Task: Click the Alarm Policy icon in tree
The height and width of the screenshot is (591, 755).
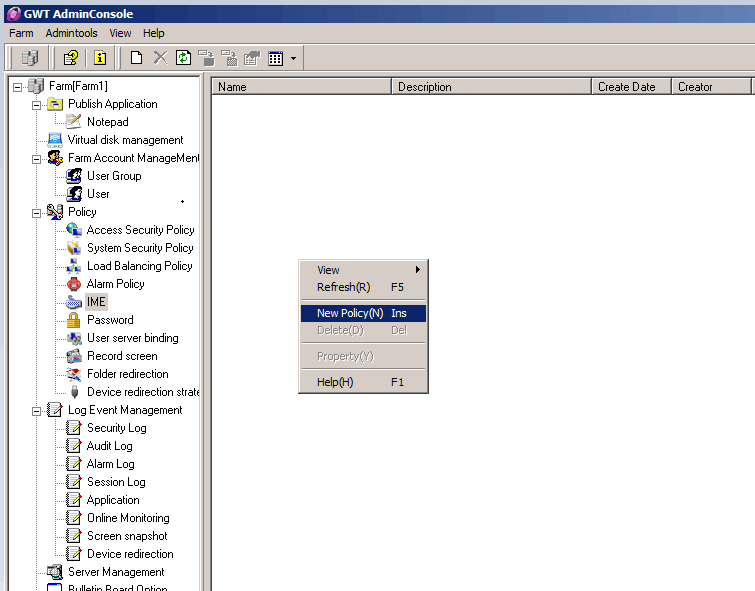Action: [73, 284]
